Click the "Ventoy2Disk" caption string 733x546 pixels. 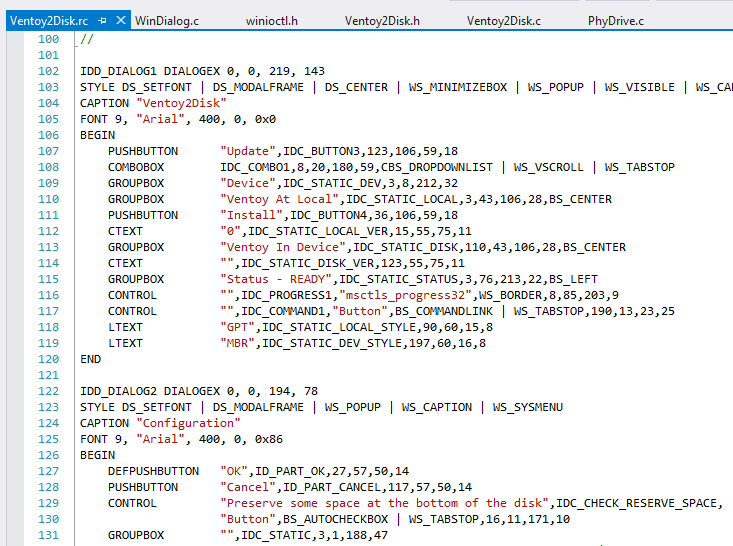181,103
